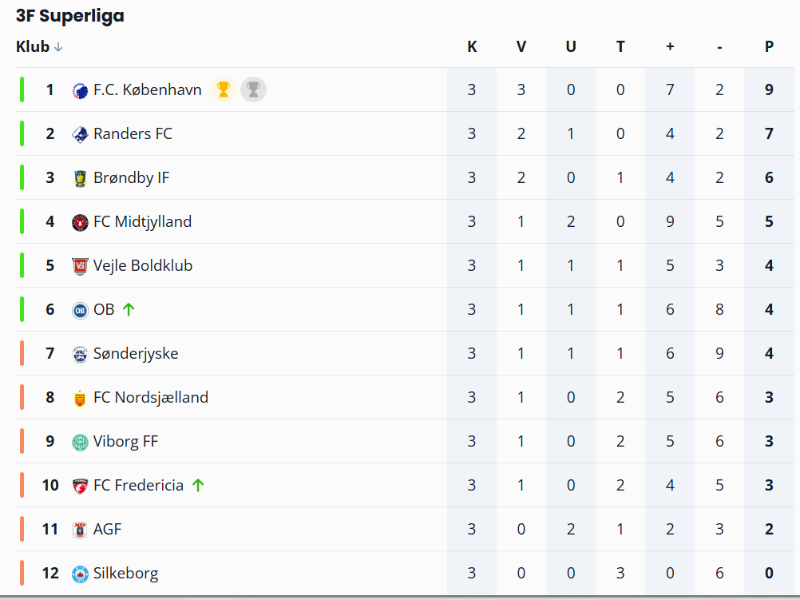Viewport: 800px width, 600px height.
Task: Click the gold trophy icon
Action: tap(223, 90)
